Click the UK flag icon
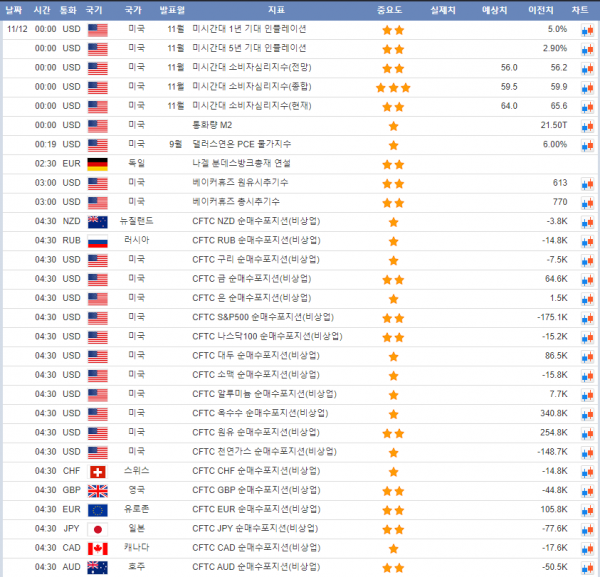The height and width of the screenshot is (577, 600). pos(98,491)
